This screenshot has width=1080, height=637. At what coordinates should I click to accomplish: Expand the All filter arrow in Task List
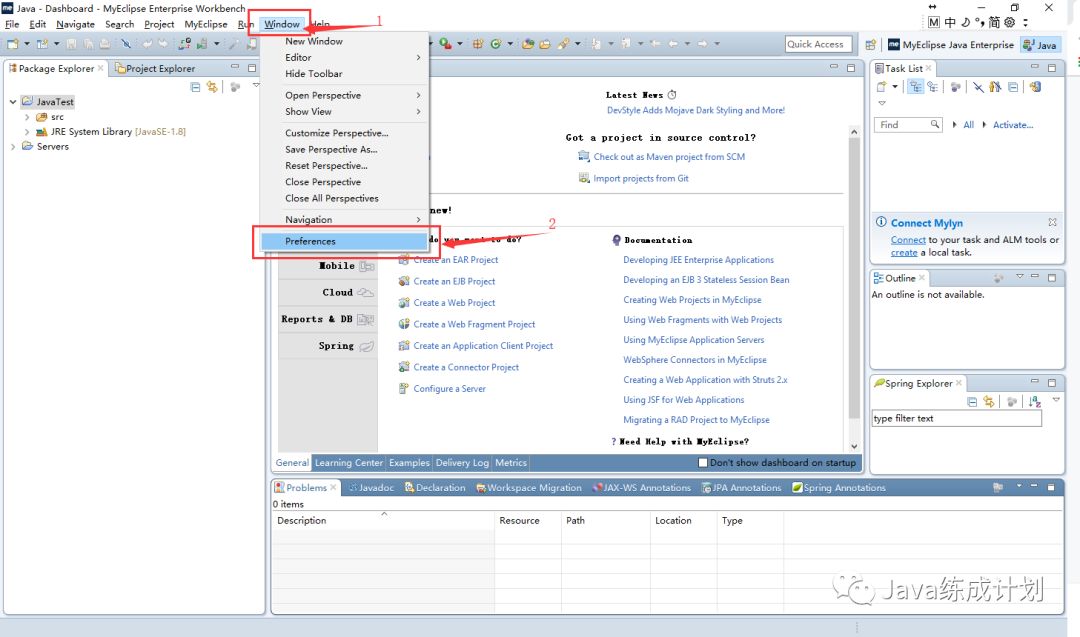click(954, 125)
